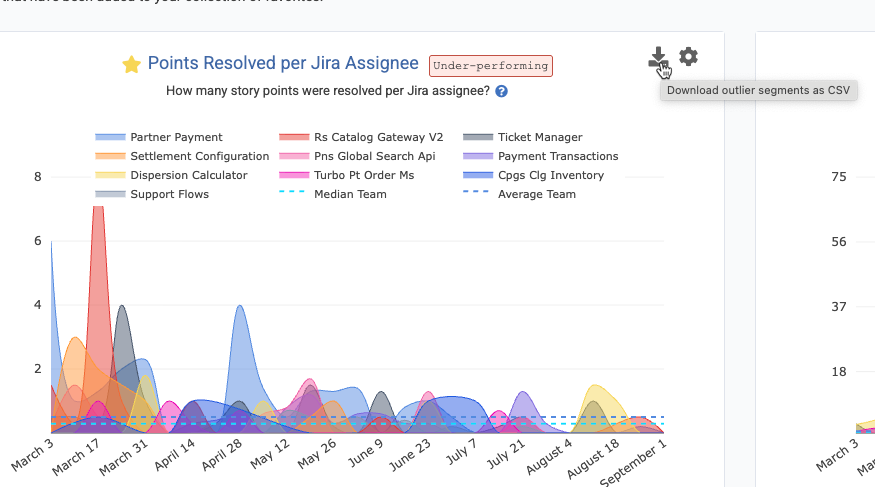Hide the Payment Transactions series
The image size is (875, 487).
coord(558,156)
